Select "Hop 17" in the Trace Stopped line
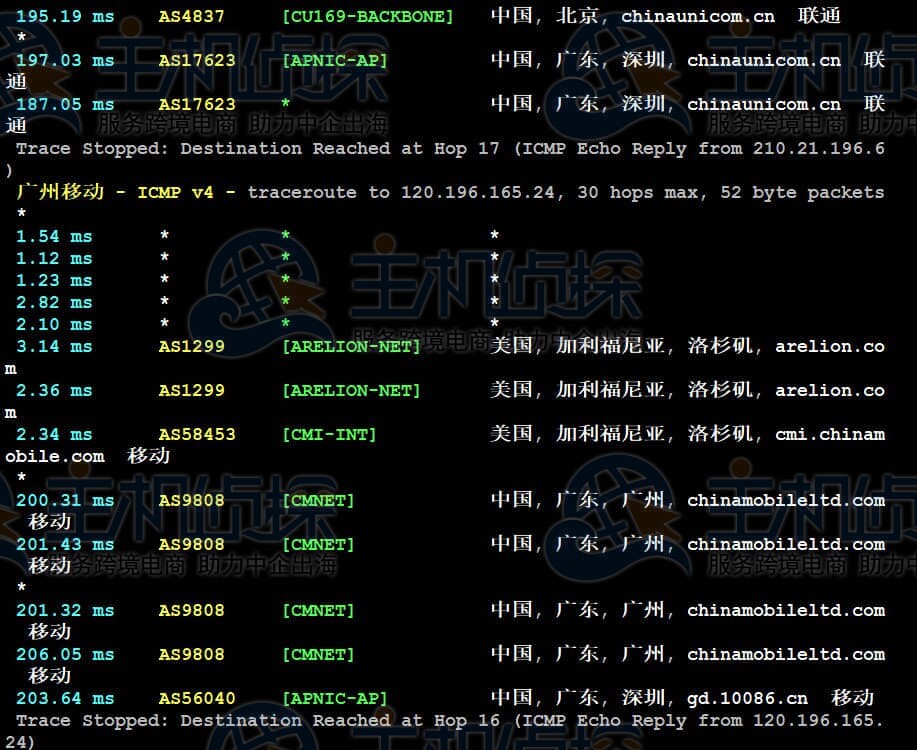 point(467,149)
